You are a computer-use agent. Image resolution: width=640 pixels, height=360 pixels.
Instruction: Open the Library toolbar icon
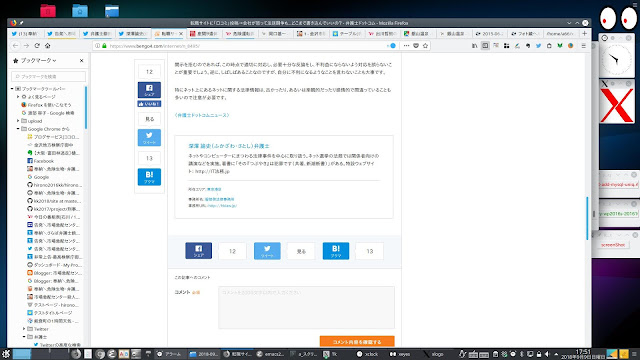474,46
